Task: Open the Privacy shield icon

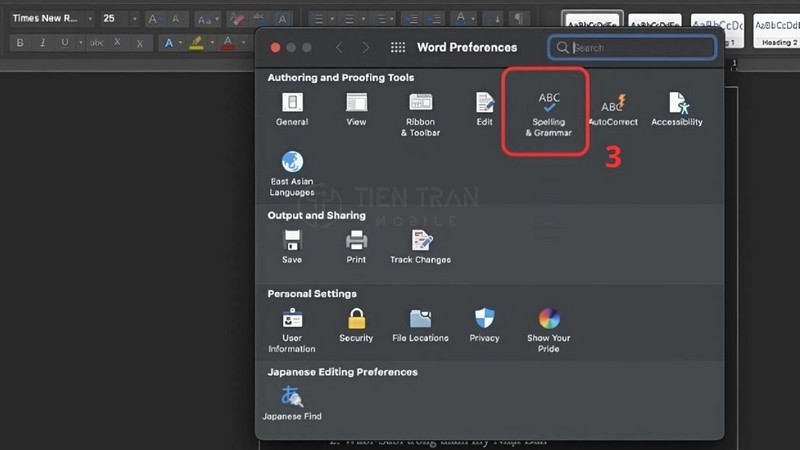Action: pos(484,324)
